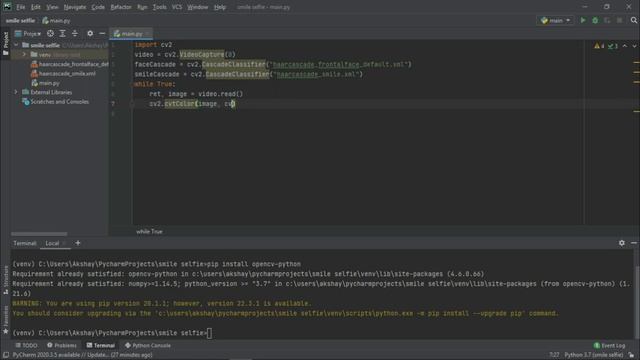Click the locate file target icon in Project panel
Screen dimensions: 640x360
(x=50, y=33)
